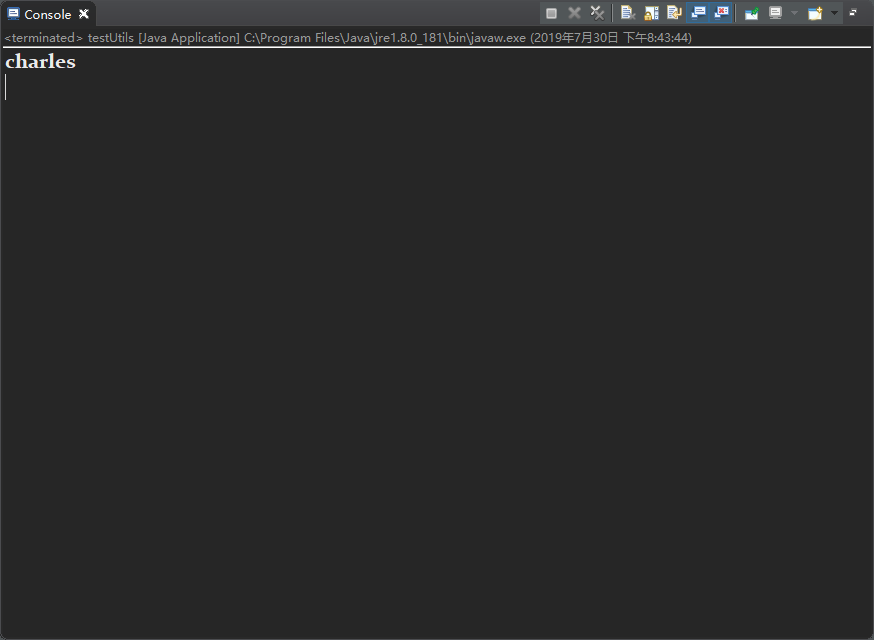Toggle Word Wrap in console

[674, 13]
